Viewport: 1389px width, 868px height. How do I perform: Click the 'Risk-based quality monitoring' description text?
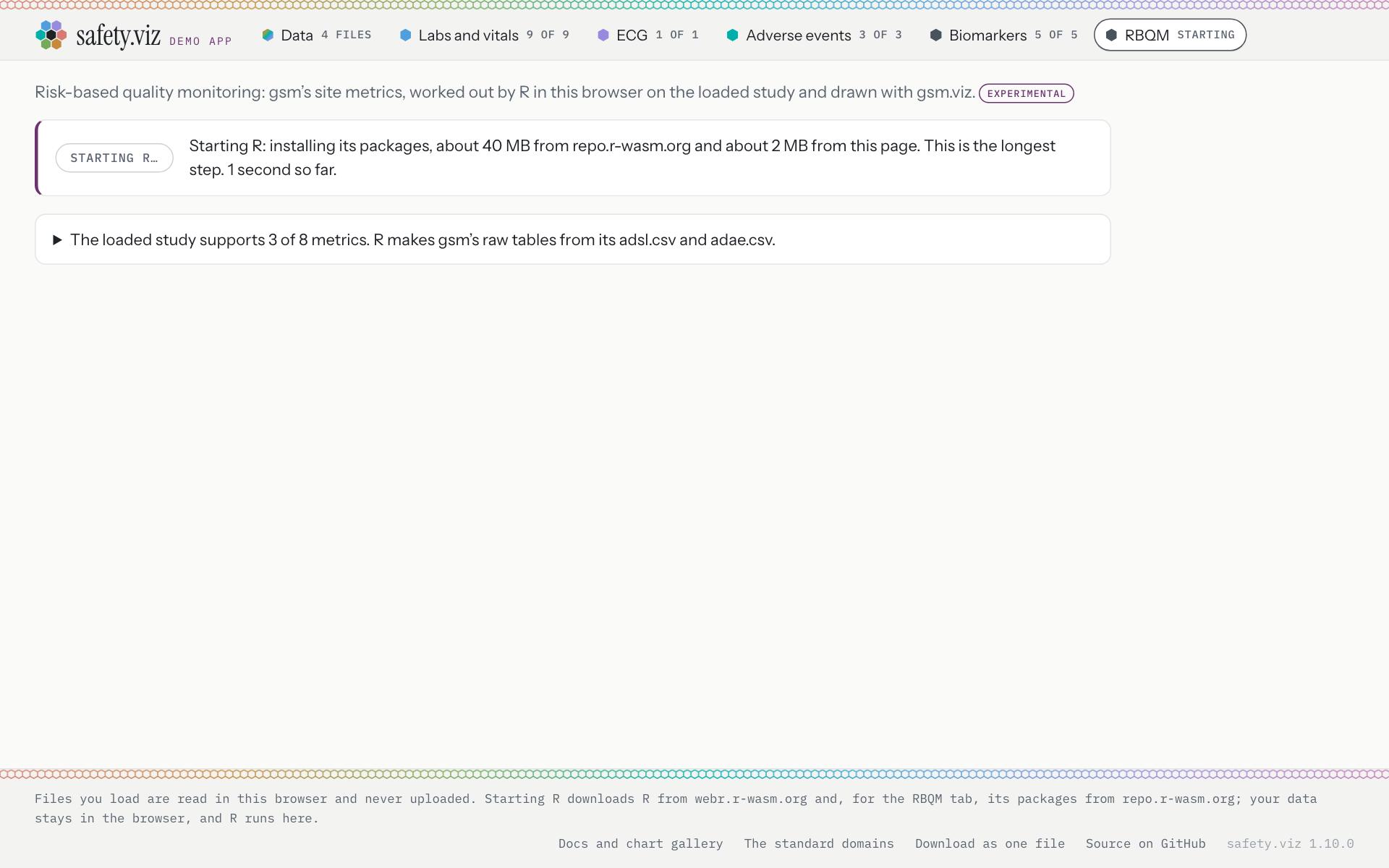tap(505, 93)
